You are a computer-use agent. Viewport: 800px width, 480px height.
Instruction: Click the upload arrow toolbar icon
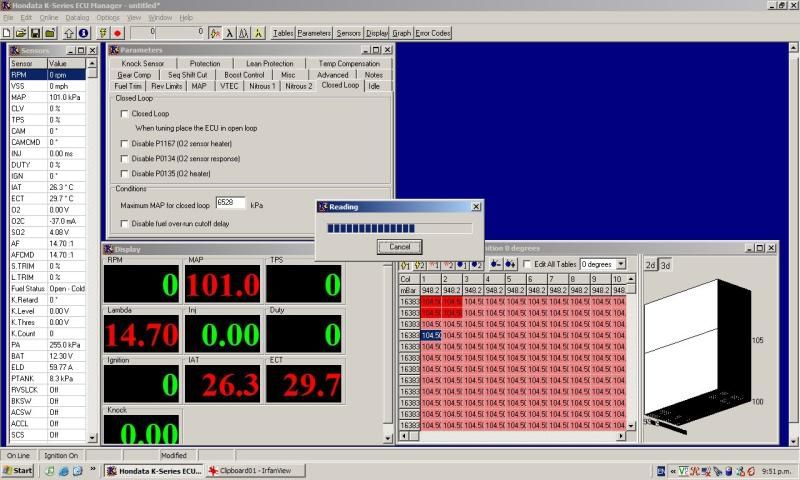[67, 33]
